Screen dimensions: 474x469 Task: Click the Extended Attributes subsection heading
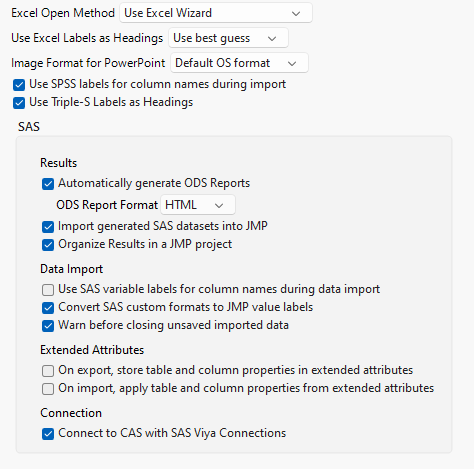(x=92, y=350)
